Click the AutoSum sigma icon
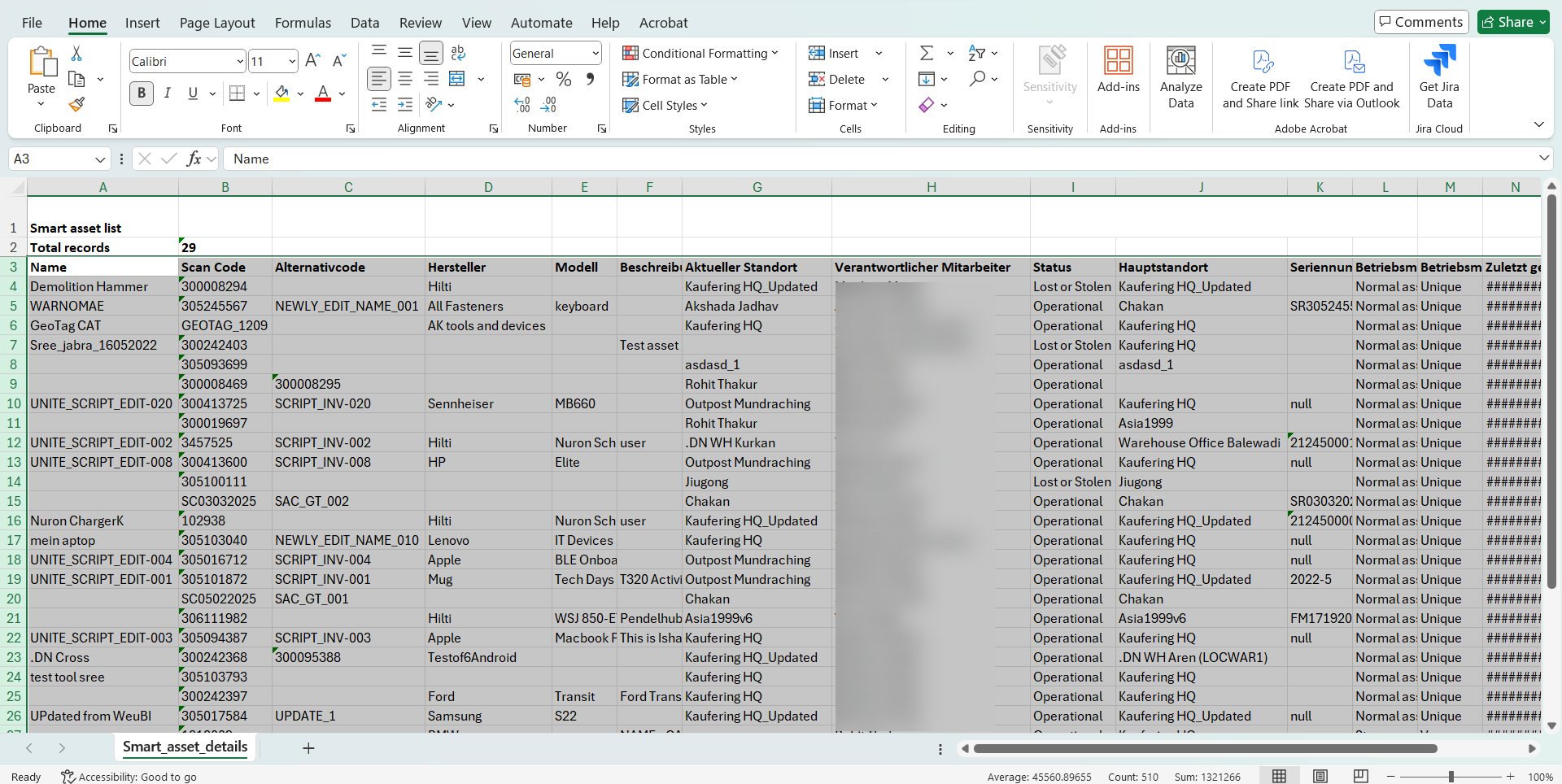This screenshot has height=784, width=1562. [927, 53]
